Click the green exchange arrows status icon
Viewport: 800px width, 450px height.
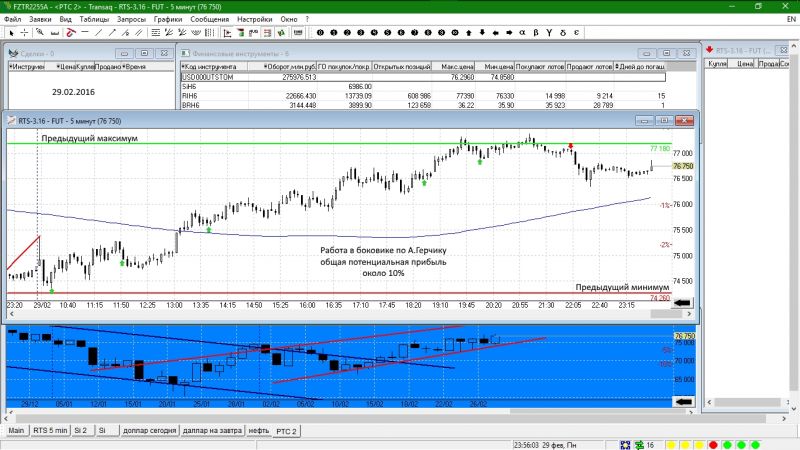click(x=639, y=445)
